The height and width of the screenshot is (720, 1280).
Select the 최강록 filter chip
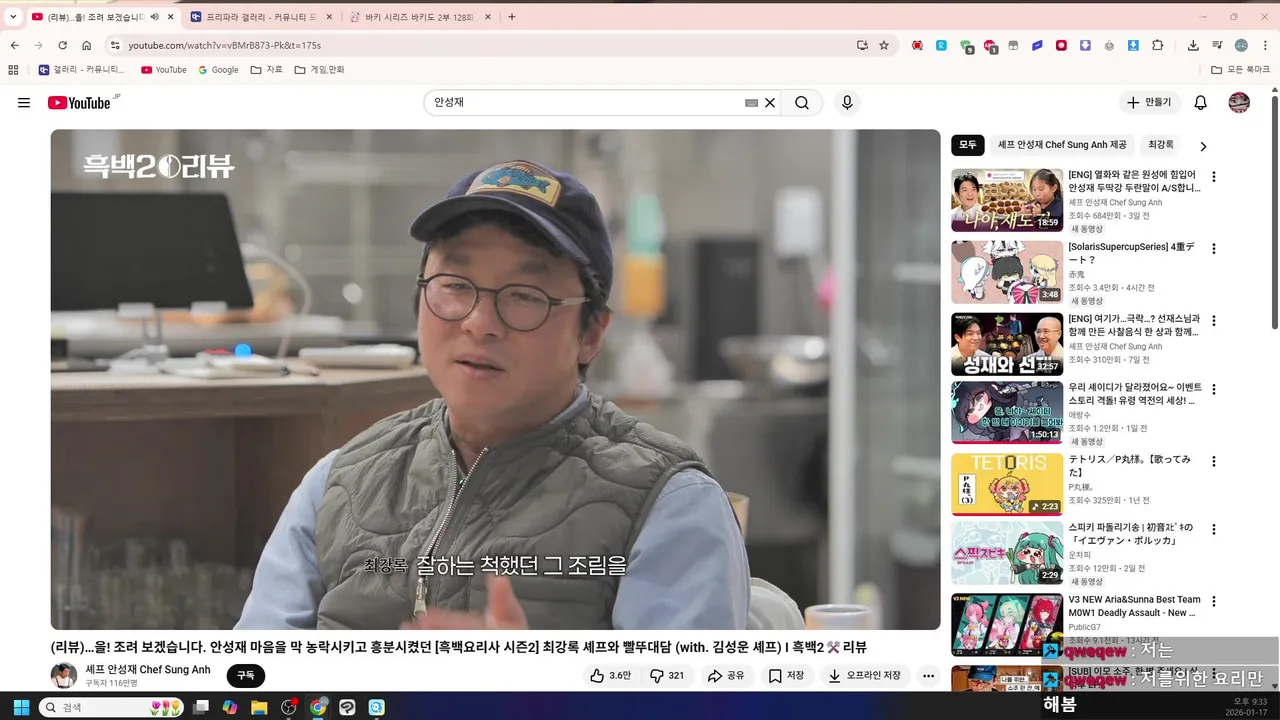coord(1161,145)
